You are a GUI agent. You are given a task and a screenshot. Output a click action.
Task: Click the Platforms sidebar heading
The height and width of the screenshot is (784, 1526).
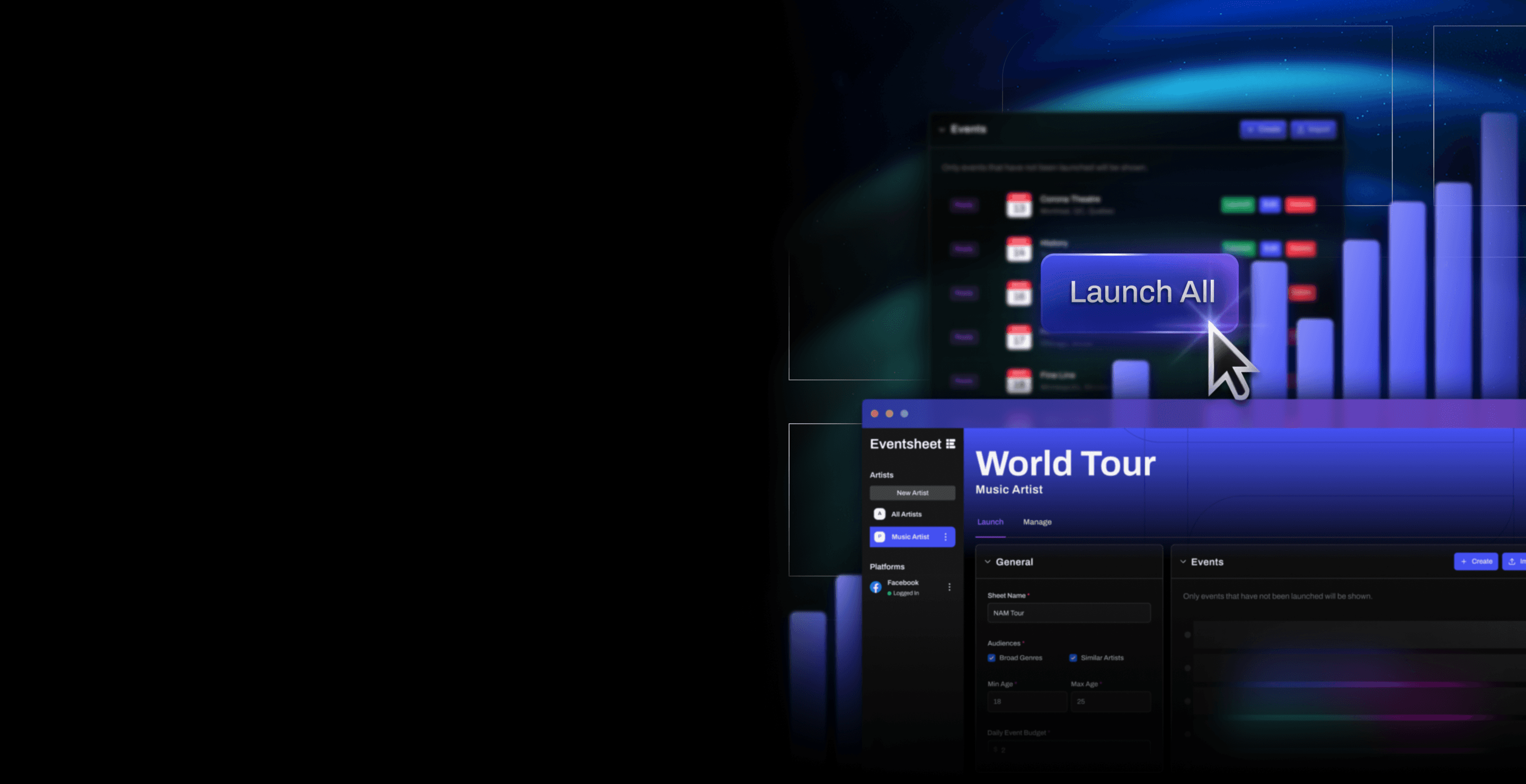(x=887, y=567)
